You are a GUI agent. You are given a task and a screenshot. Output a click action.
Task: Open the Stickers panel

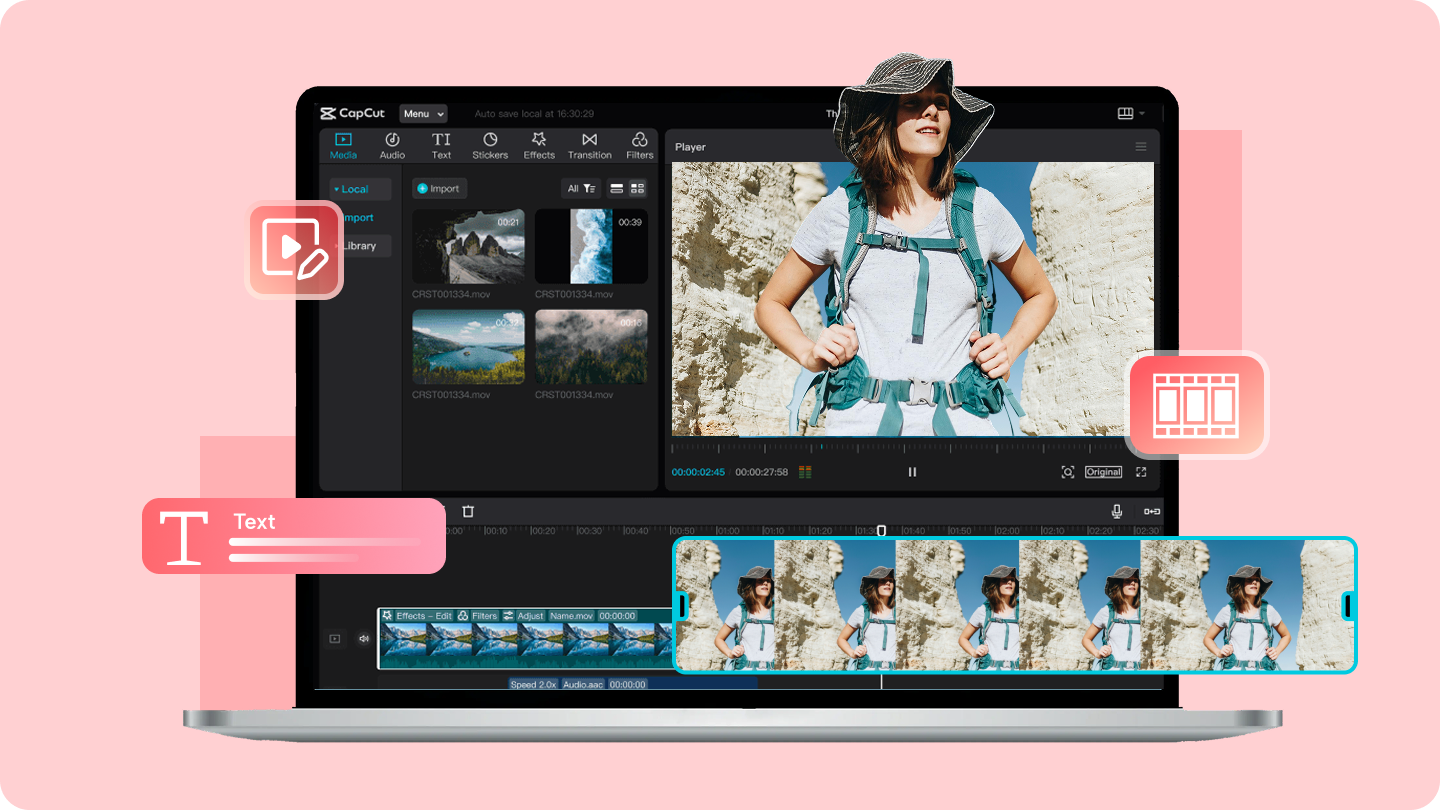490,145
